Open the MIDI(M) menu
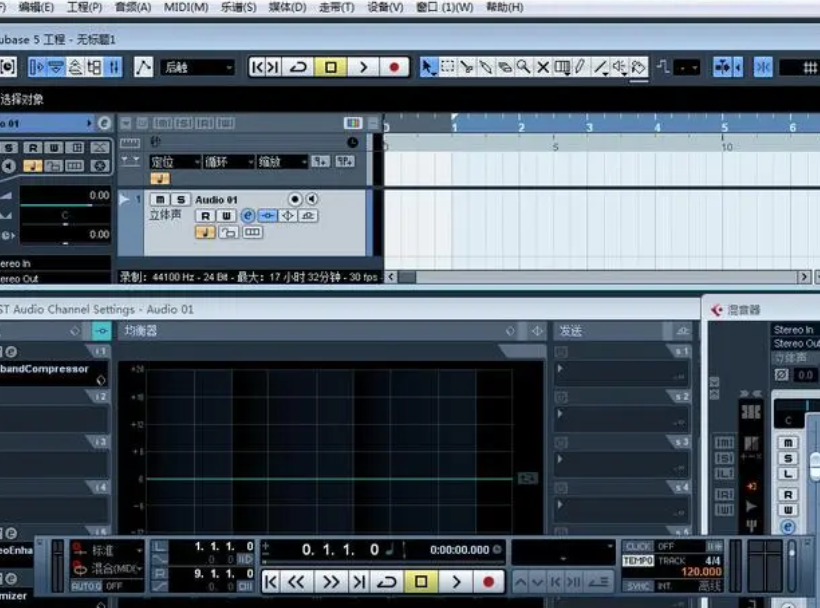 click(186, 7)
